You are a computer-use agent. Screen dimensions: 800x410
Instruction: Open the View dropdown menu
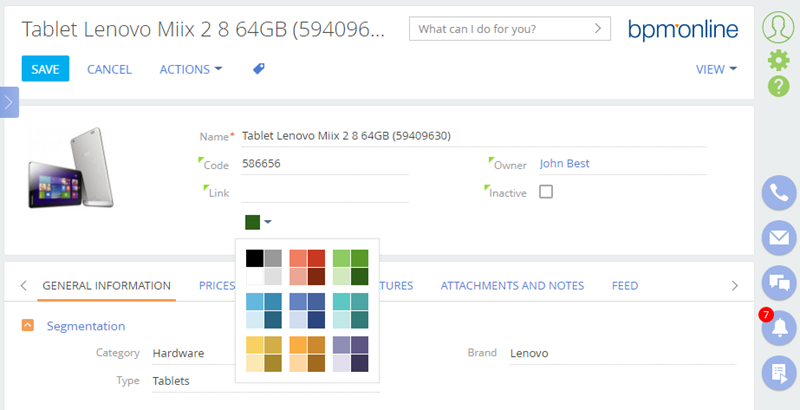(716, 69)
